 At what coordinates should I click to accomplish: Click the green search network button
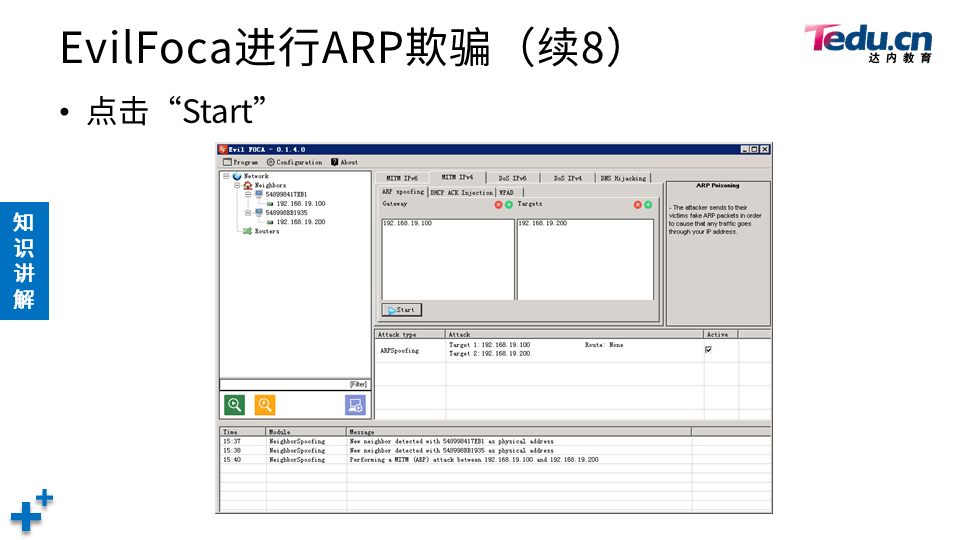click(x=234, y=405)
